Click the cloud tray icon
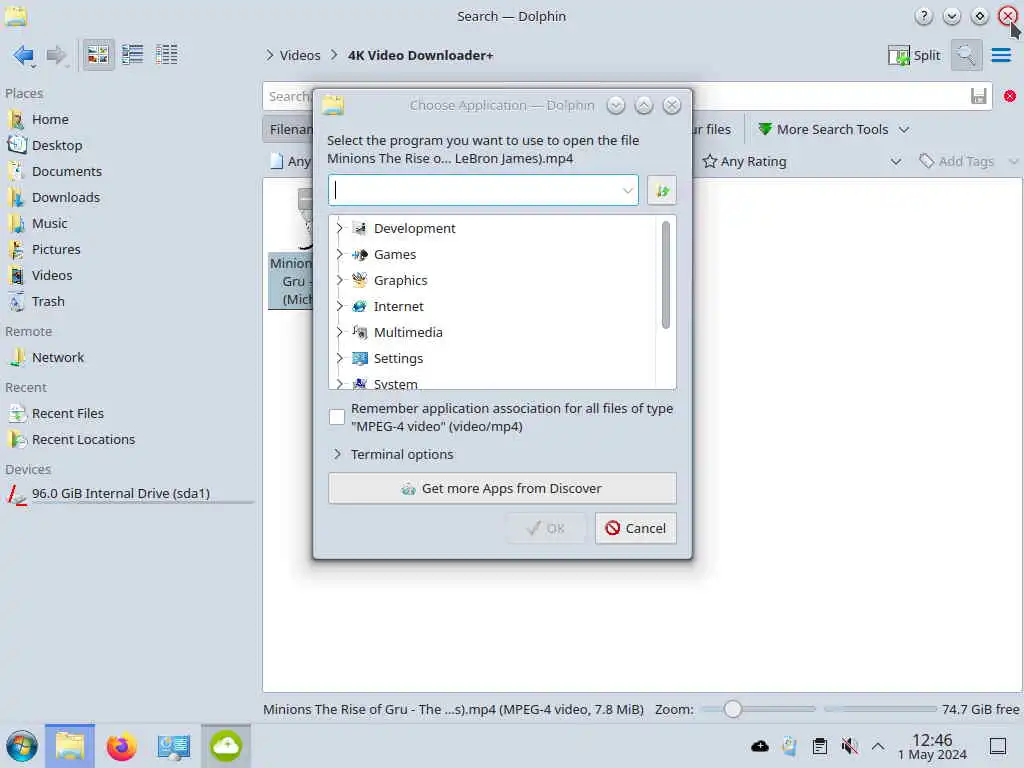 [x=760, y=746]
